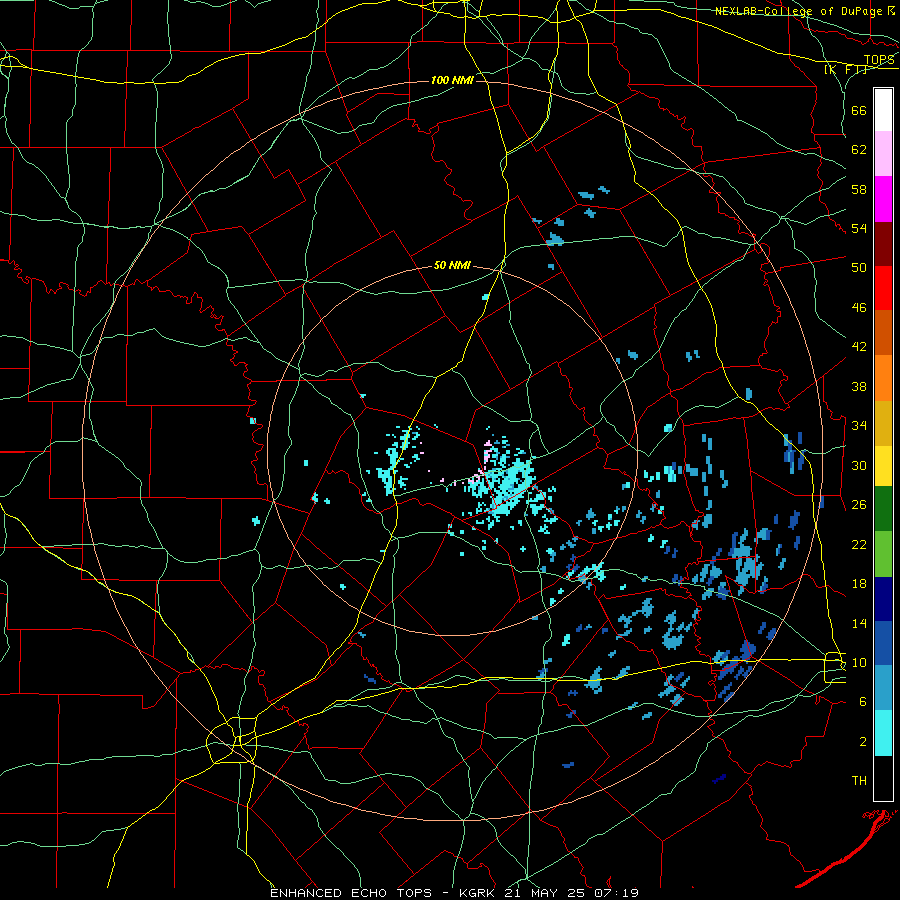Select the medium blue legend swatch
900x900 pixels.
[883, 644]
